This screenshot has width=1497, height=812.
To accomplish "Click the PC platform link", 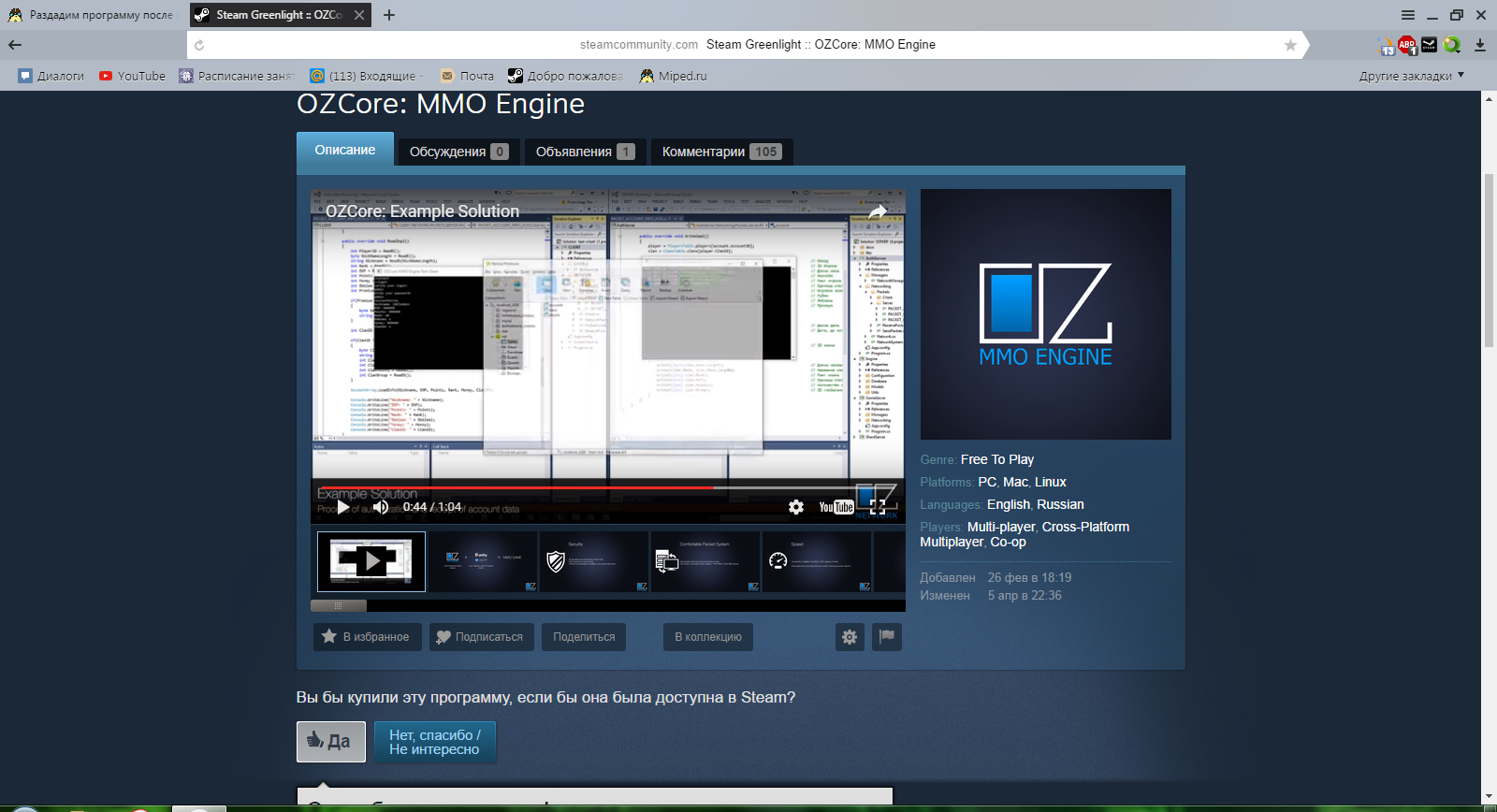I will tap(987, 482).
